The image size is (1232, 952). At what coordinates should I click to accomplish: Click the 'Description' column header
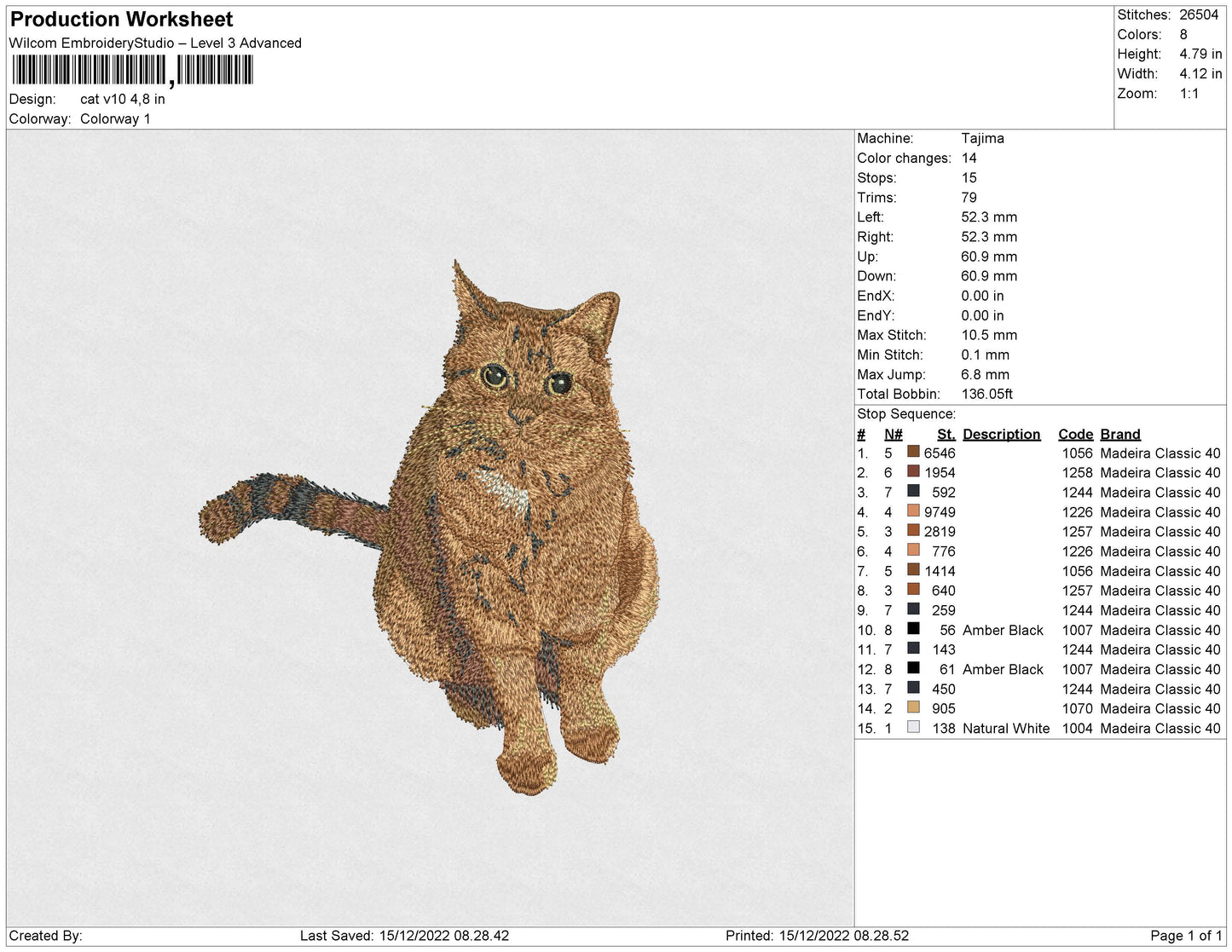click(x=1002, y=434)
